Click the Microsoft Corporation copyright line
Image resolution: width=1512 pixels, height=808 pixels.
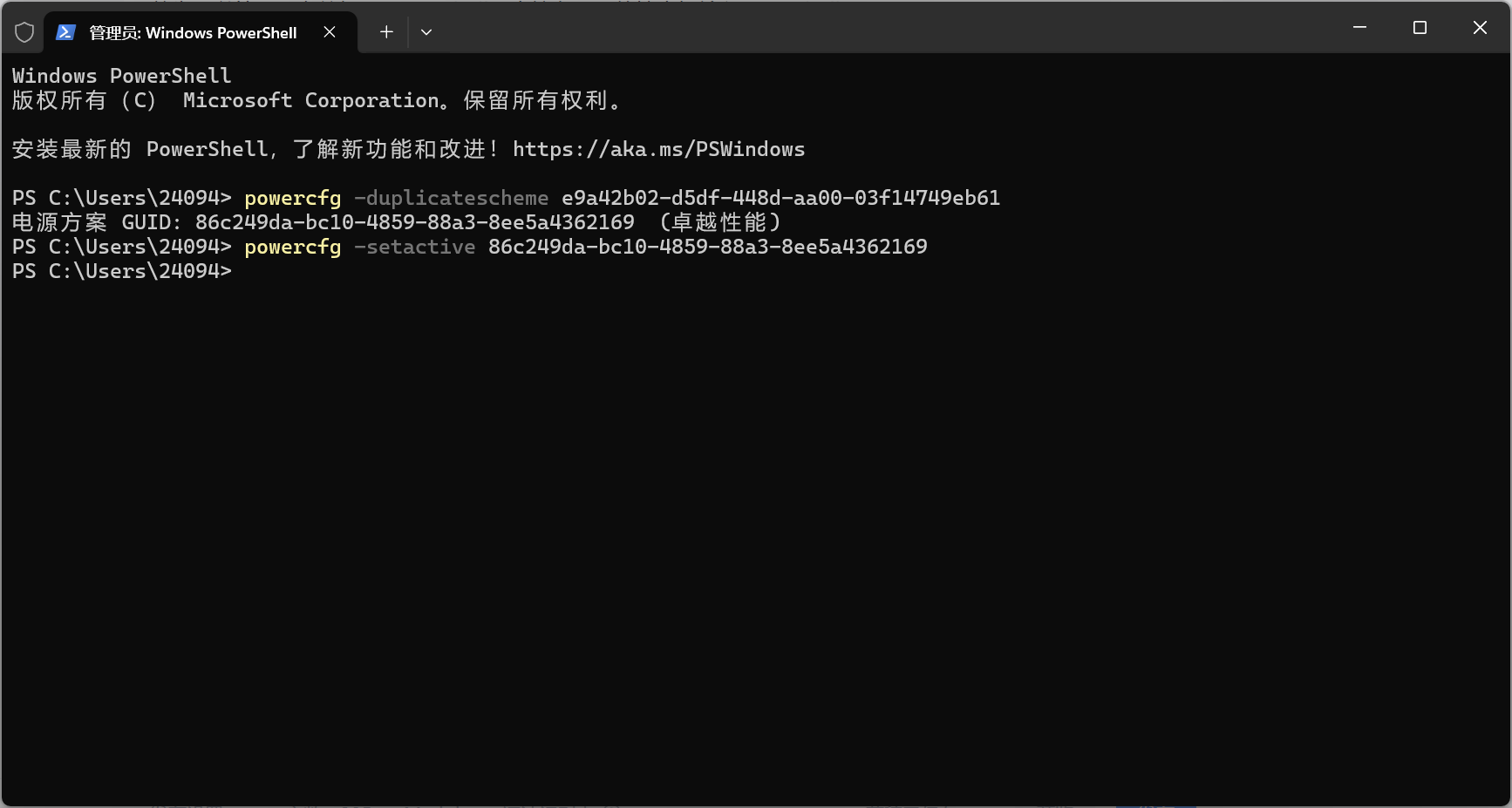(x=314, y=100)
